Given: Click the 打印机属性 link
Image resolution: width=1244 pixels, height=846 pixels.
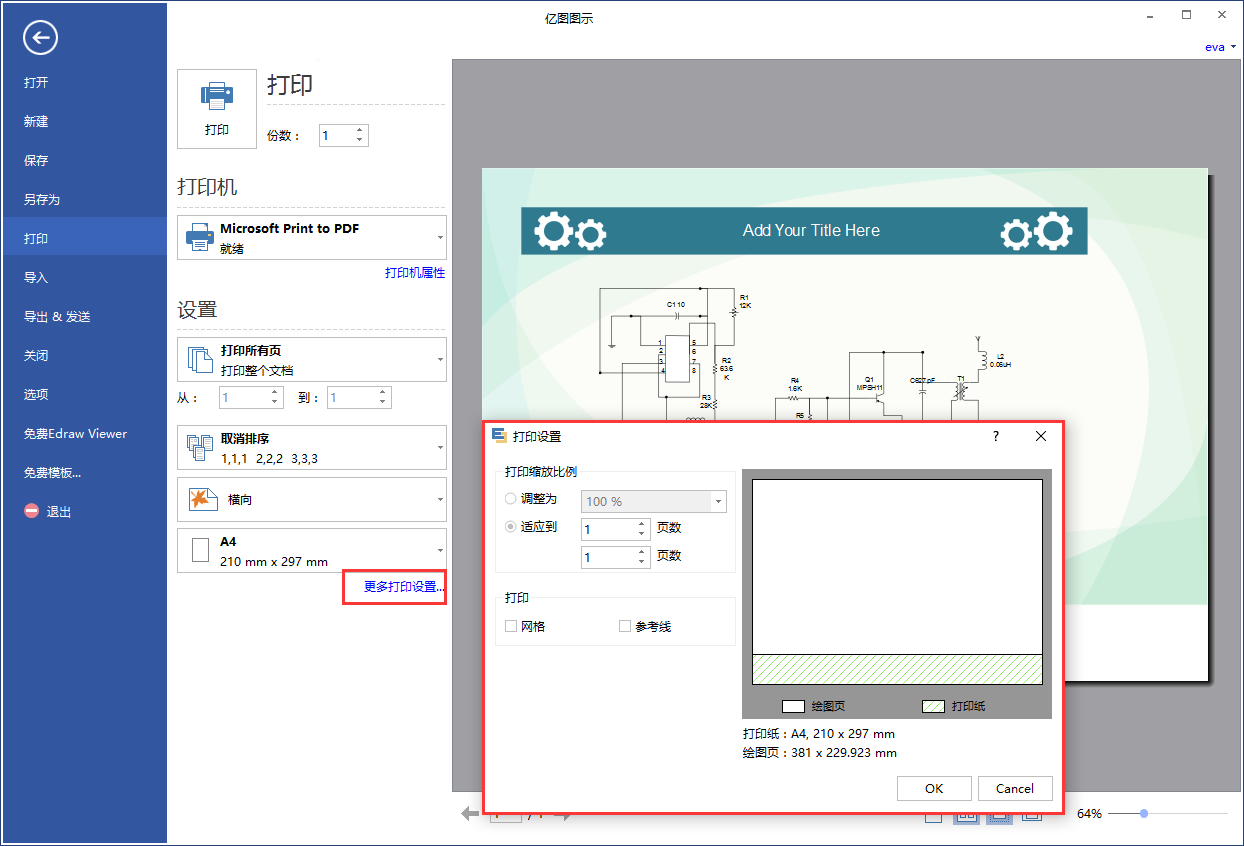Looking at the screenshot, I should click(x=414, y=273).
